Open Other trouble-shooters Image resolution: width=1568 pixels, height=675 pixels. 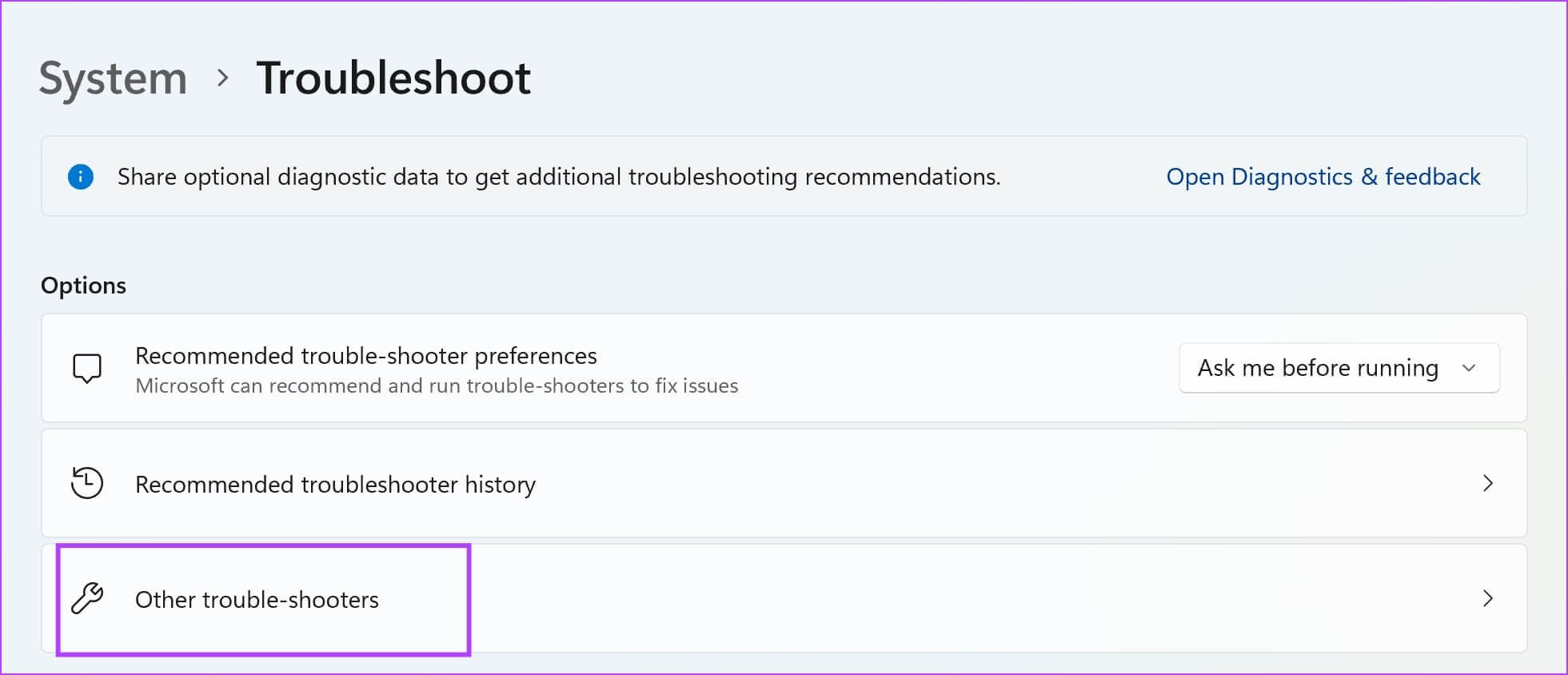point(257,600)
